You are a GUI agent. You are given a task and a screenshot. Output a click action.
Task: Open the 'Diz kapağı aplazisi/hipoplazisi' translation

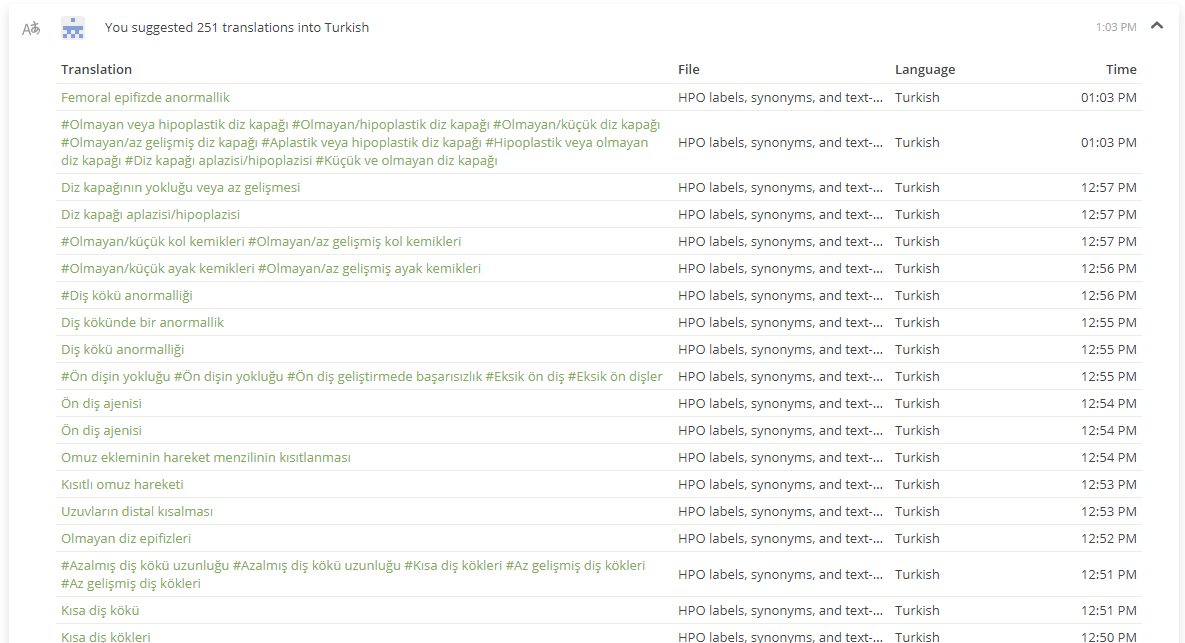tap(150, 215)
